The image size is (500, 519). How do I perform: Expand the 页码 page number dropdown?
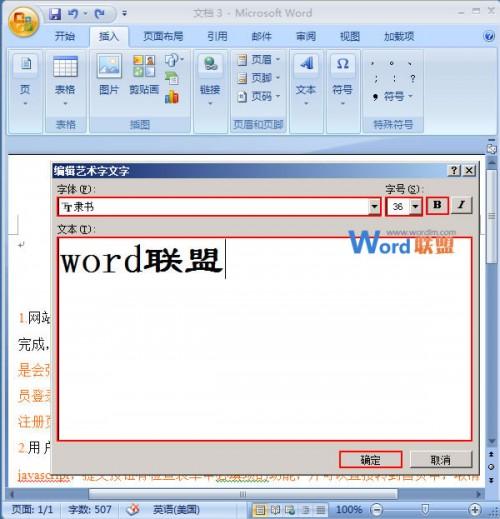pyautogui.click(x=258, y=97)
